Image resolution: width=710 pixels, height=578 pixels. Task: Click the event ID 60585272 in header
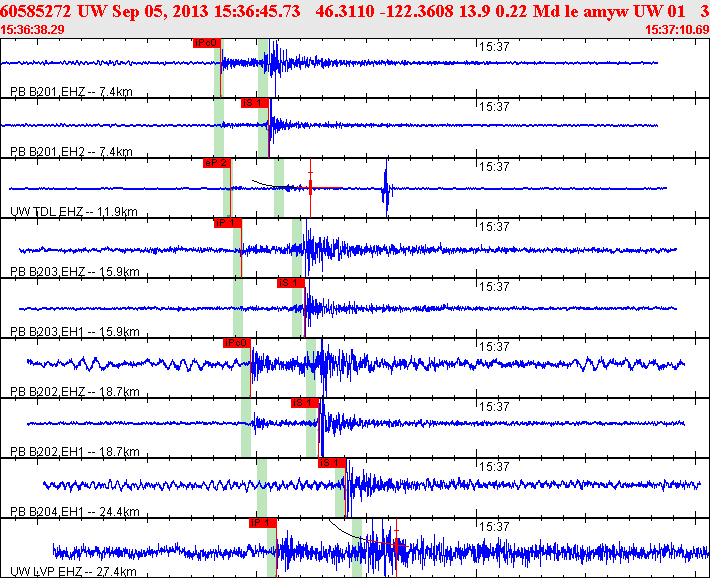coord(35,11)
